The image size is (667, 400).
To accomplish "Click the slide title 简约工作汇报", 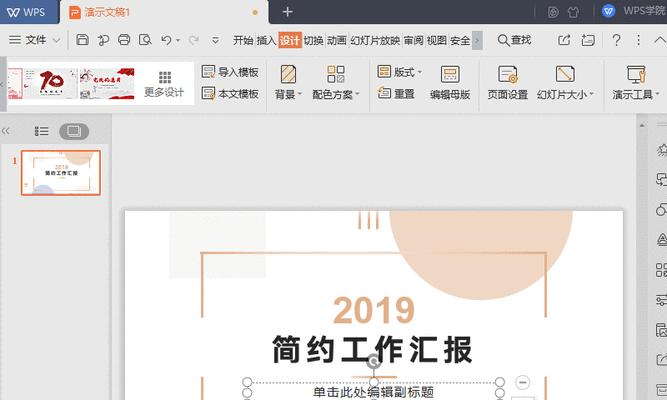I will [372, 350].
